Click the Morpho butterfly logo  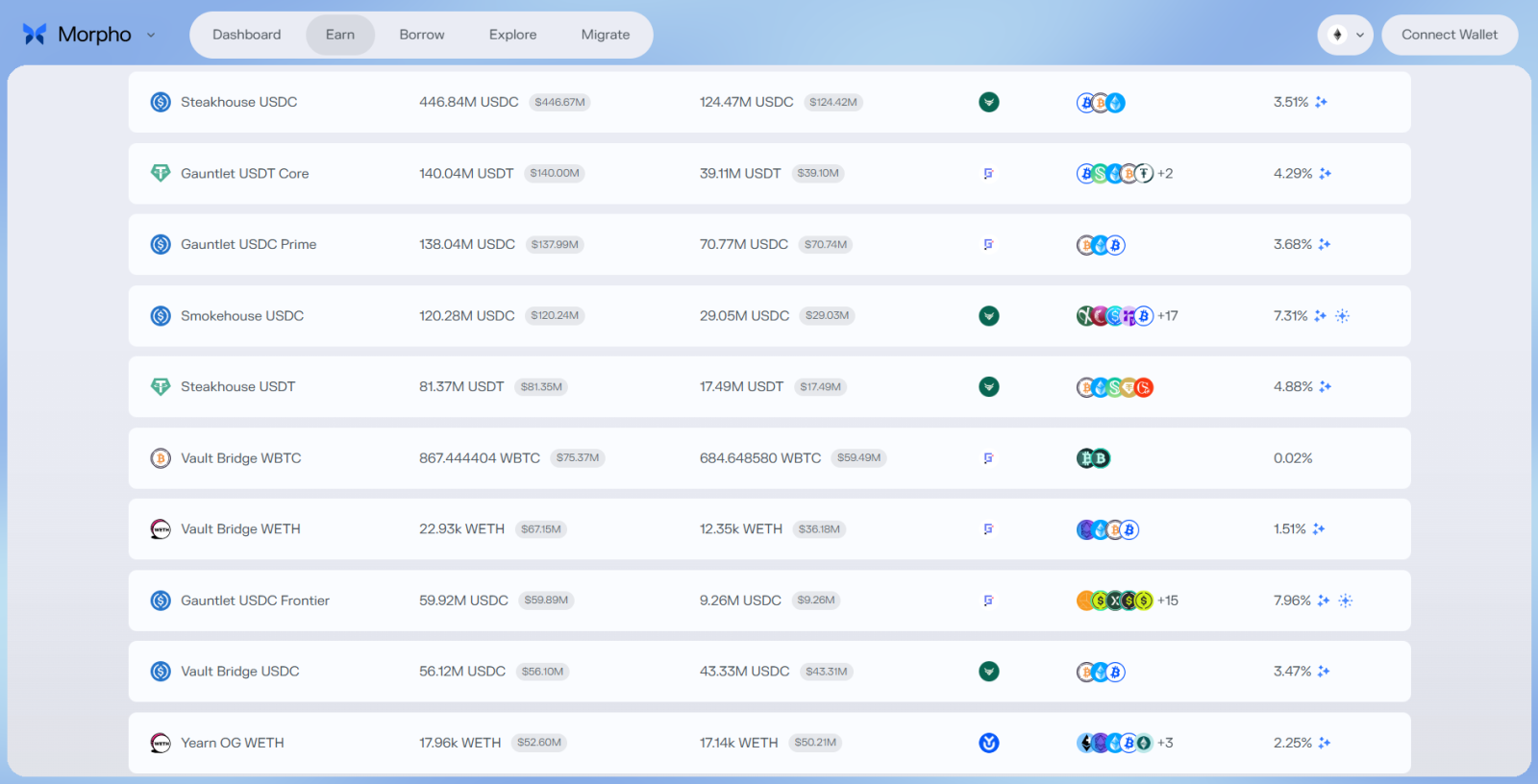click(35, 35)
